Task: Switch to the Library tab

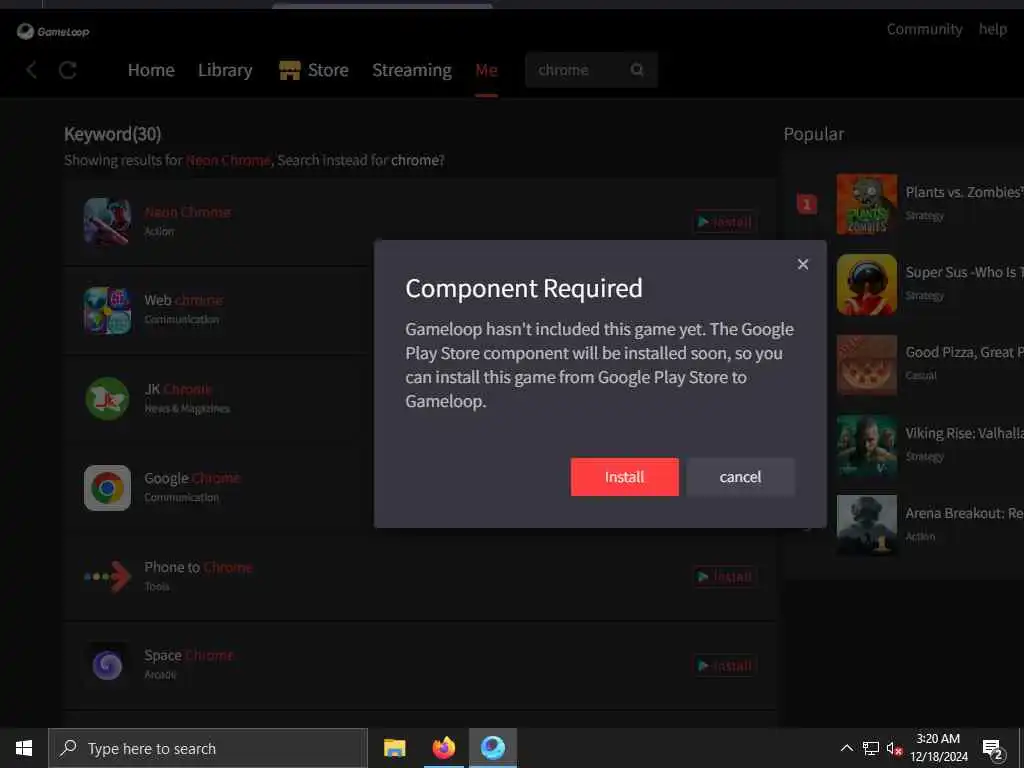Action: (x=225, y=70)
